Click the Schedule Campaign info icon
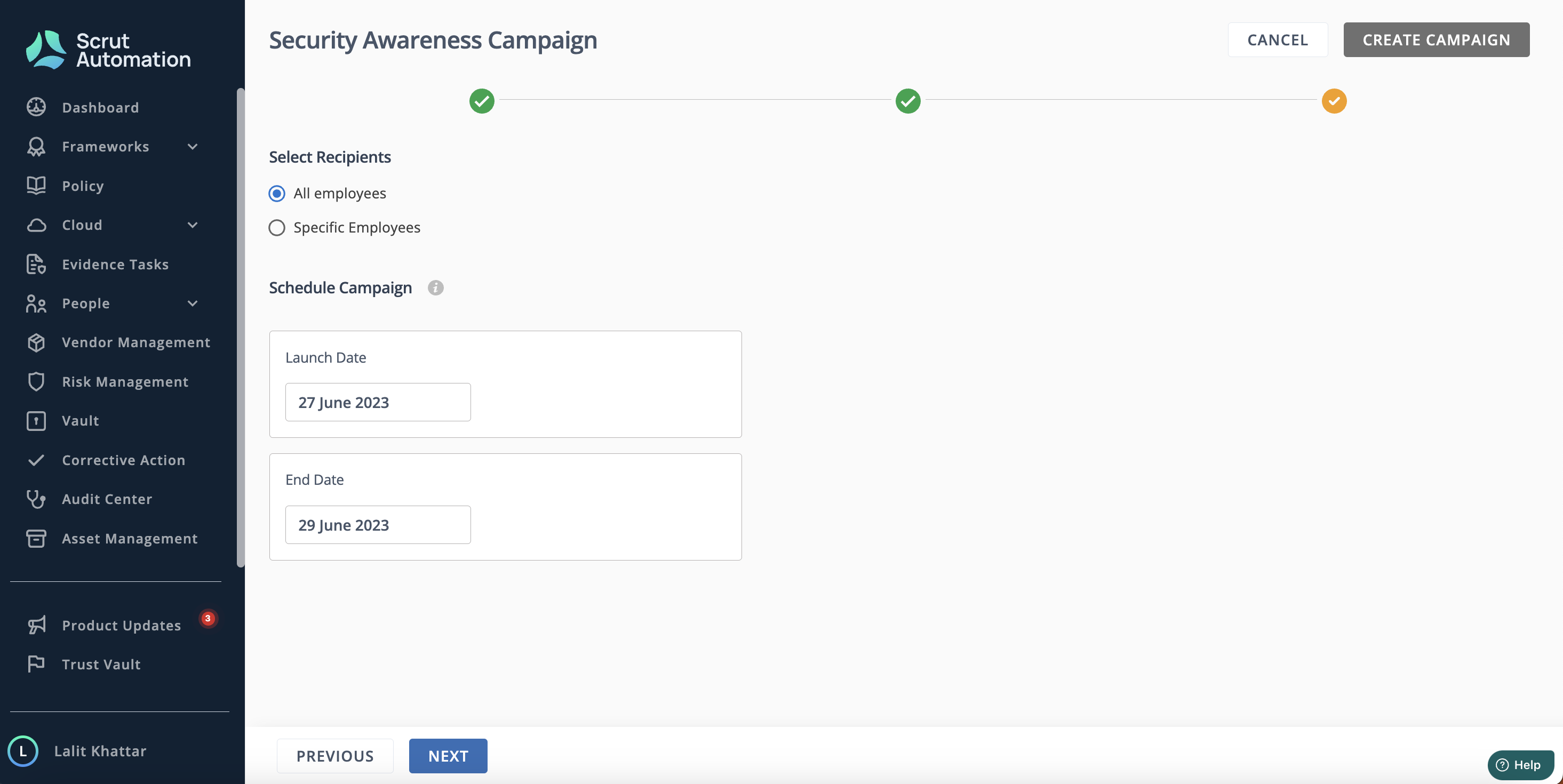The width and height of the screenshot is (1563, 784). click(435, 287)
